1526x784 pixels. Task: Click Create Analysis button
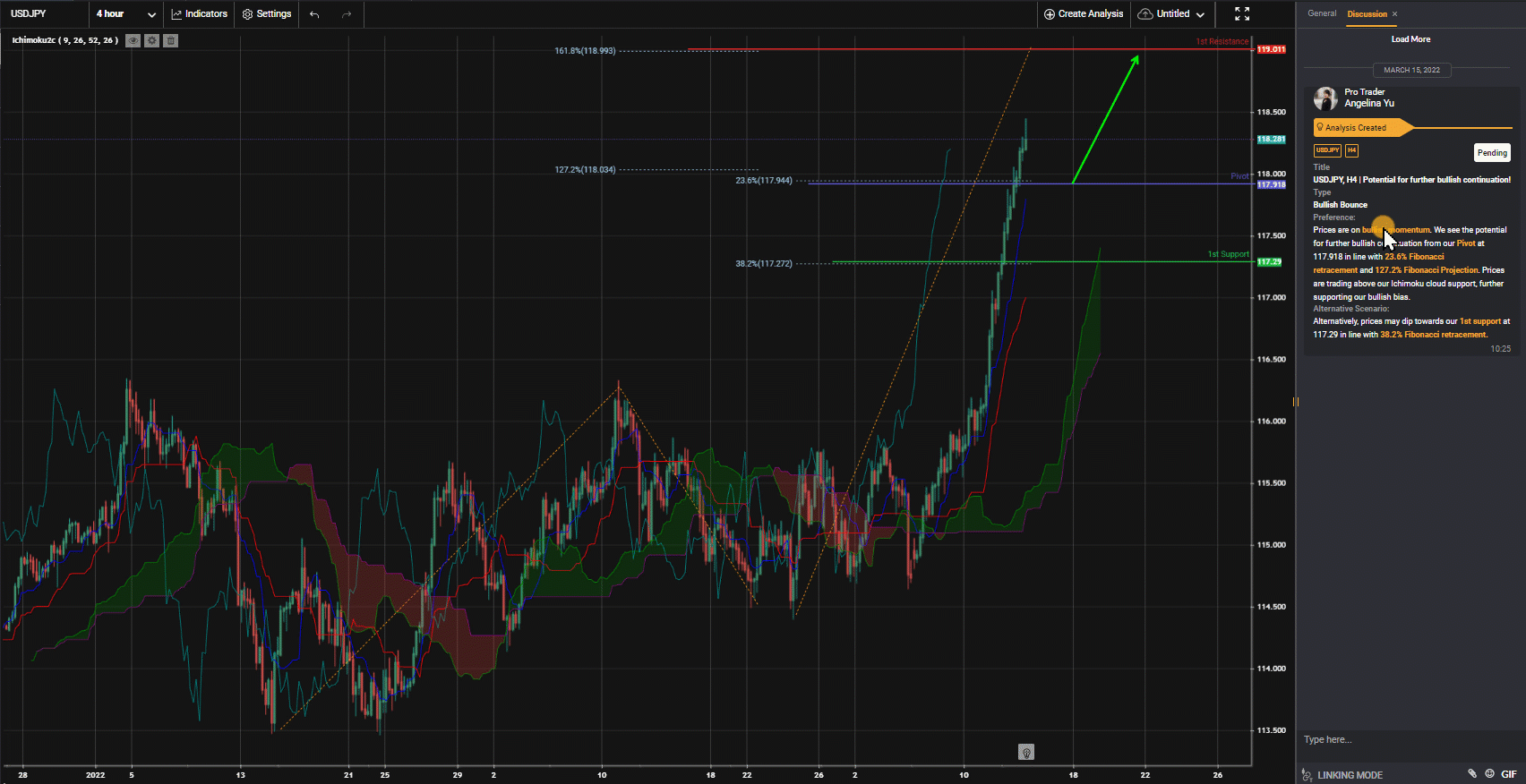[x=1084, y=13]
